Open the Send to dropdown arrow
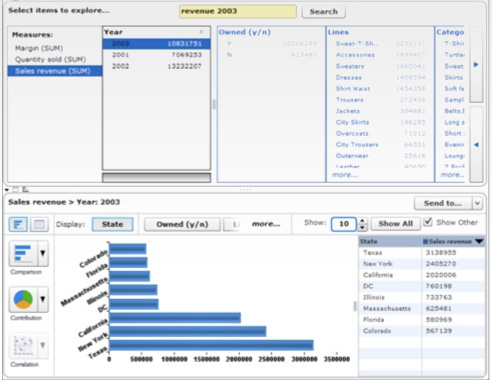The image size is (492, 382). pos(477,203)
